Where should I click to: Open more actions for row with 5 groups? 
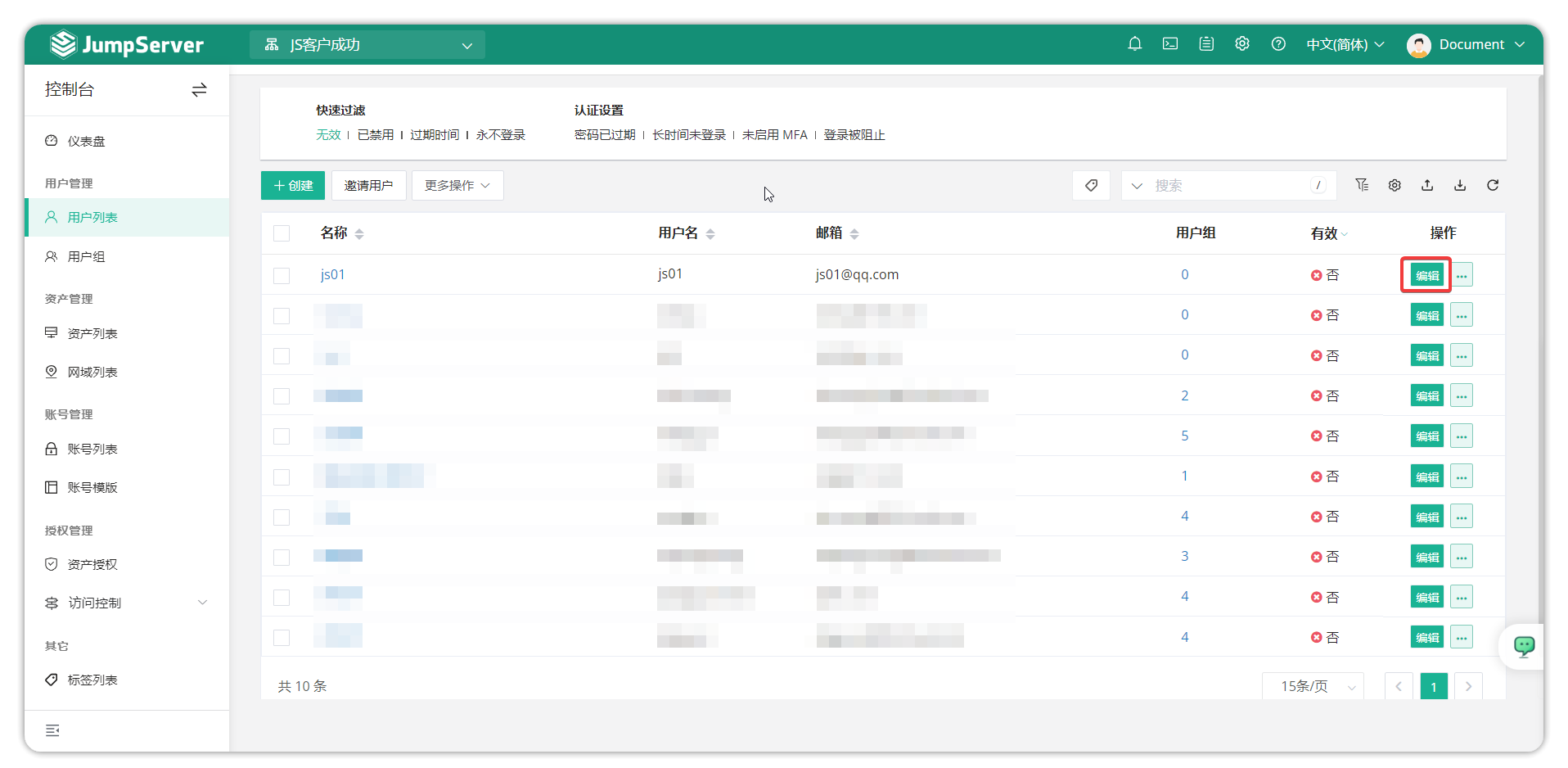coord(1462,436)
